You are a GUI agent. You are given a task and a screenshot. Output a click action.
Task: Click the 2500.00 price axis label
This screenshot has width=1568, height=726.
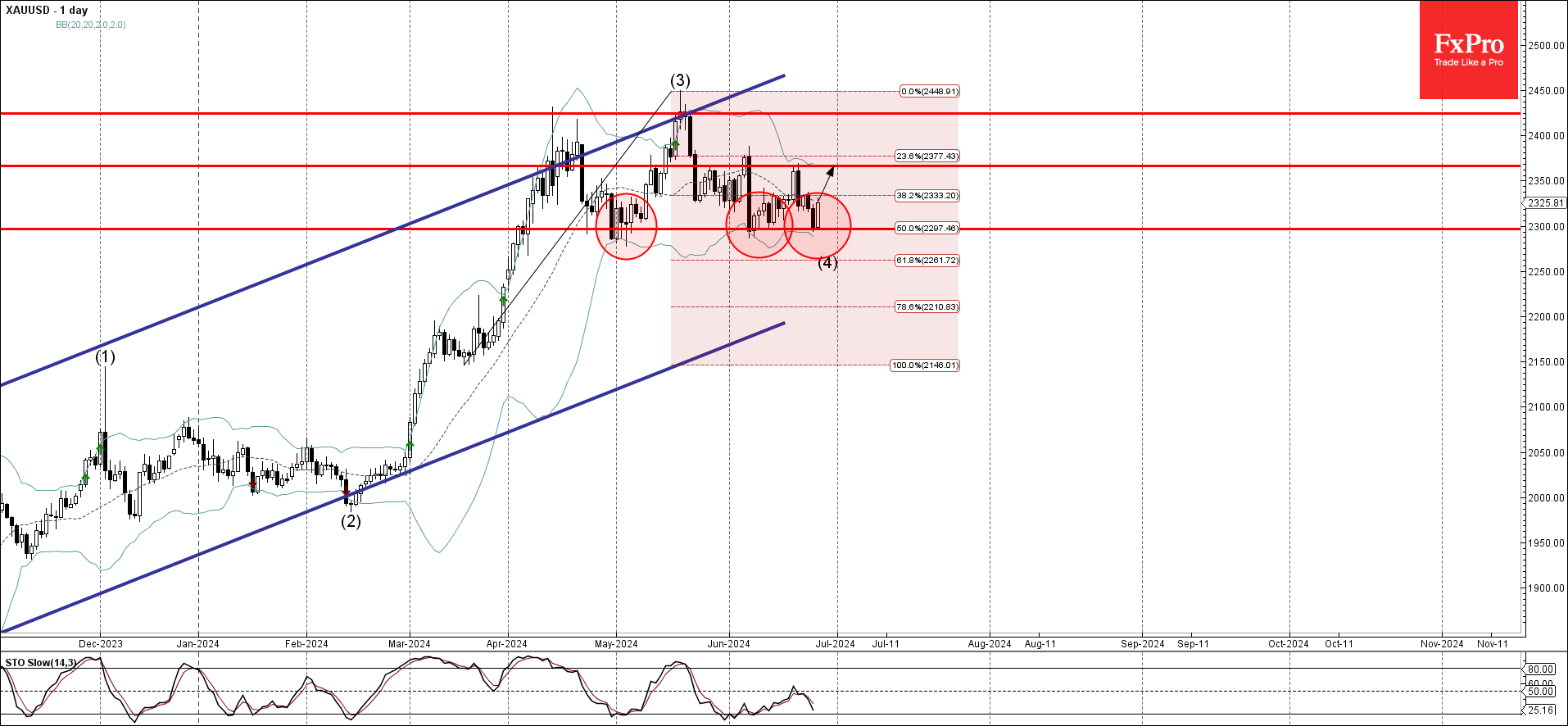[1547, 46]
